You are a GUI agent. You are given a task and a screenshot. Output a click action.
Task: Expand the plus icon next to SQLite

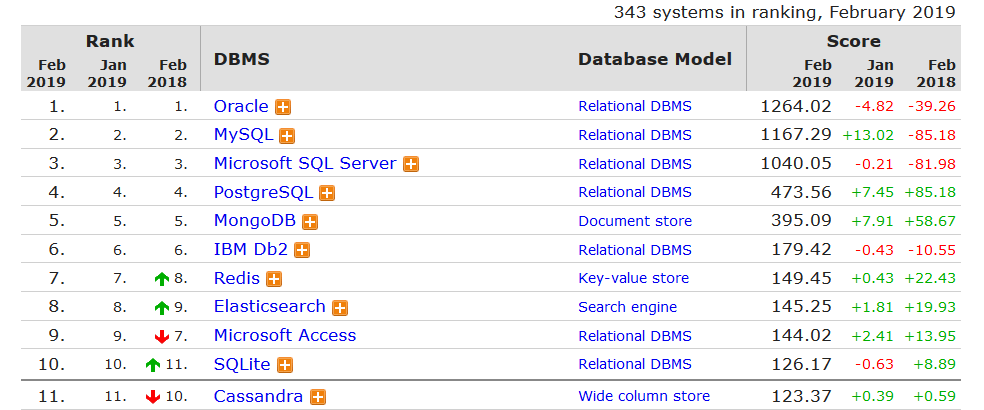285,365
